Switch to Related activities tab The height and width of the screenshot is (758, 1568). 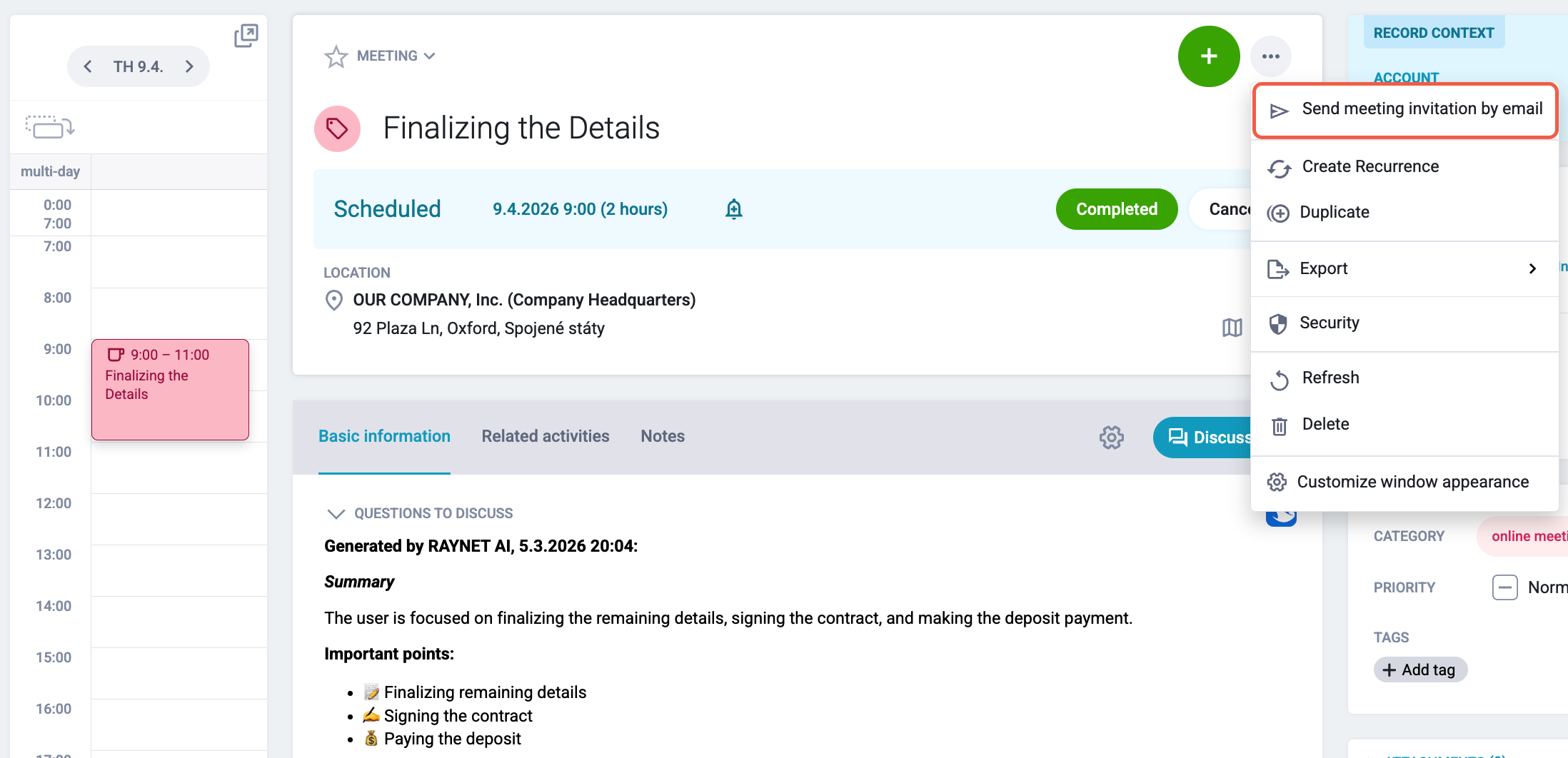pos(546,436)
